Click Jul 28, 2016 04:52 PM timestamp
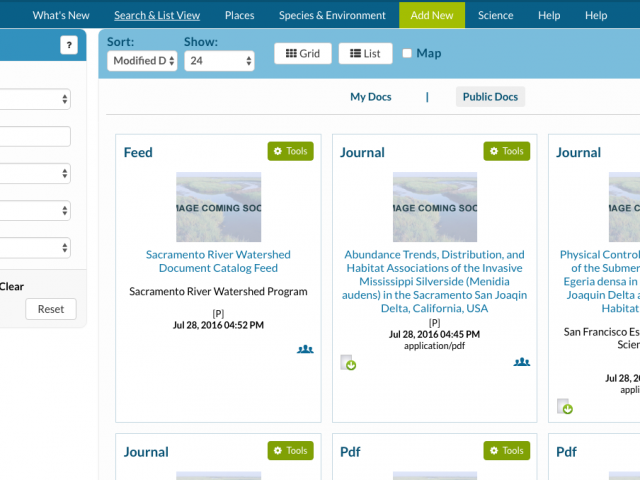 [218, 325]
